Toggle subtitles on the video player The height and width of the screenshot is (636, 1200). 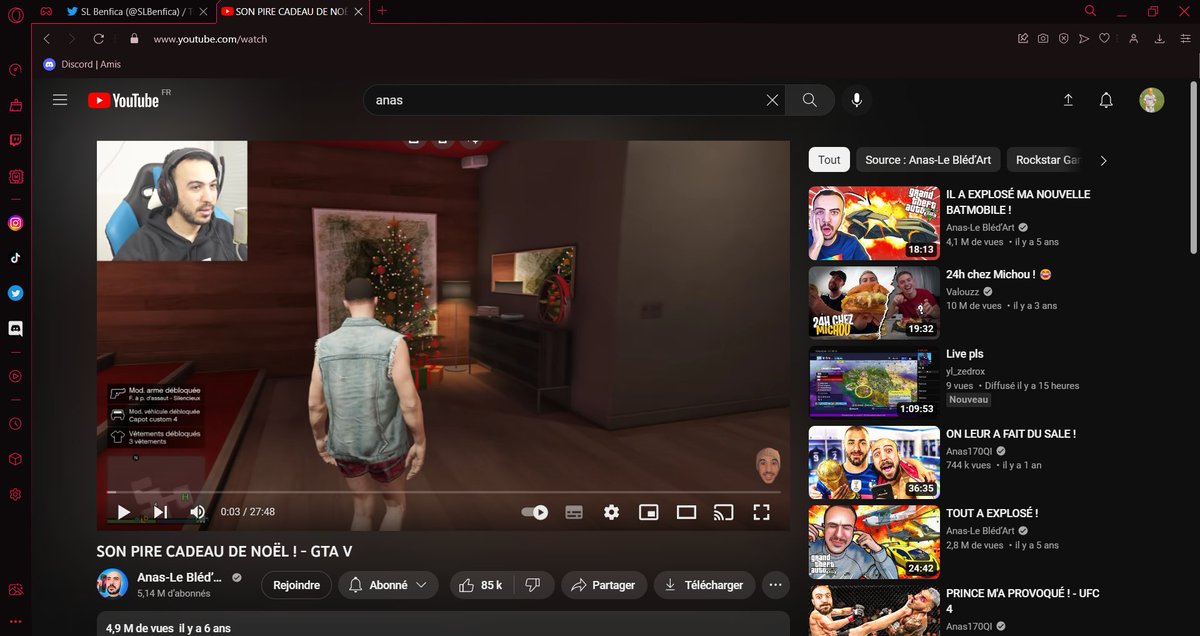click(x=574, y=512)
